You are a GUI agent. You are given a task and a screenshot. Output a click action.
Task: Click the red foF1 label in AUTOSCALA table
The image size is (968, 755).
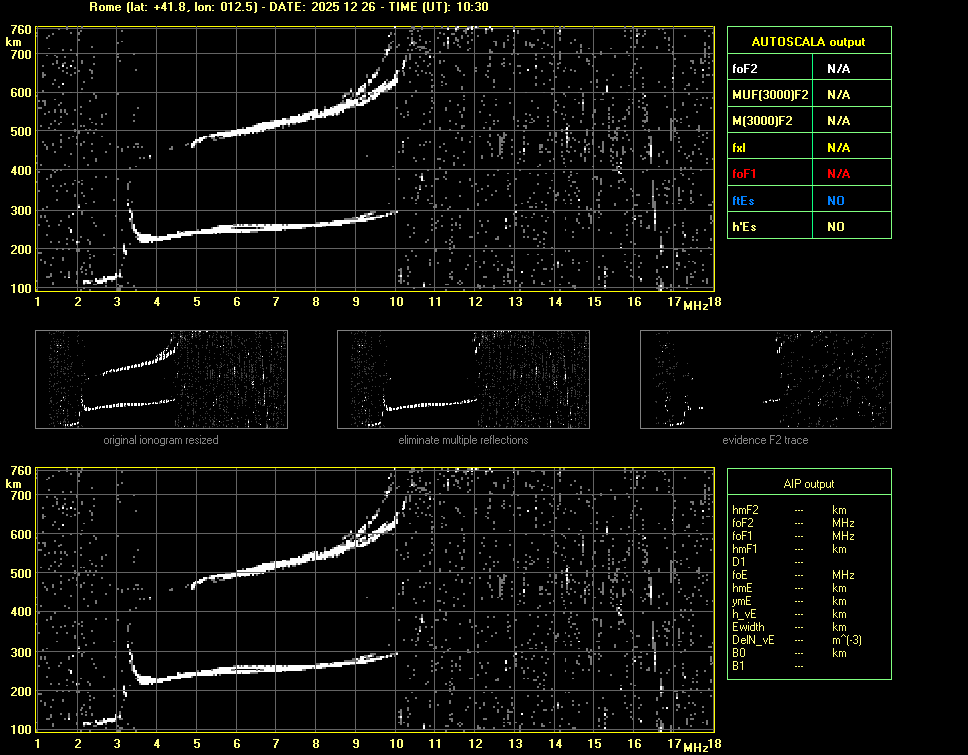[745, 174]
